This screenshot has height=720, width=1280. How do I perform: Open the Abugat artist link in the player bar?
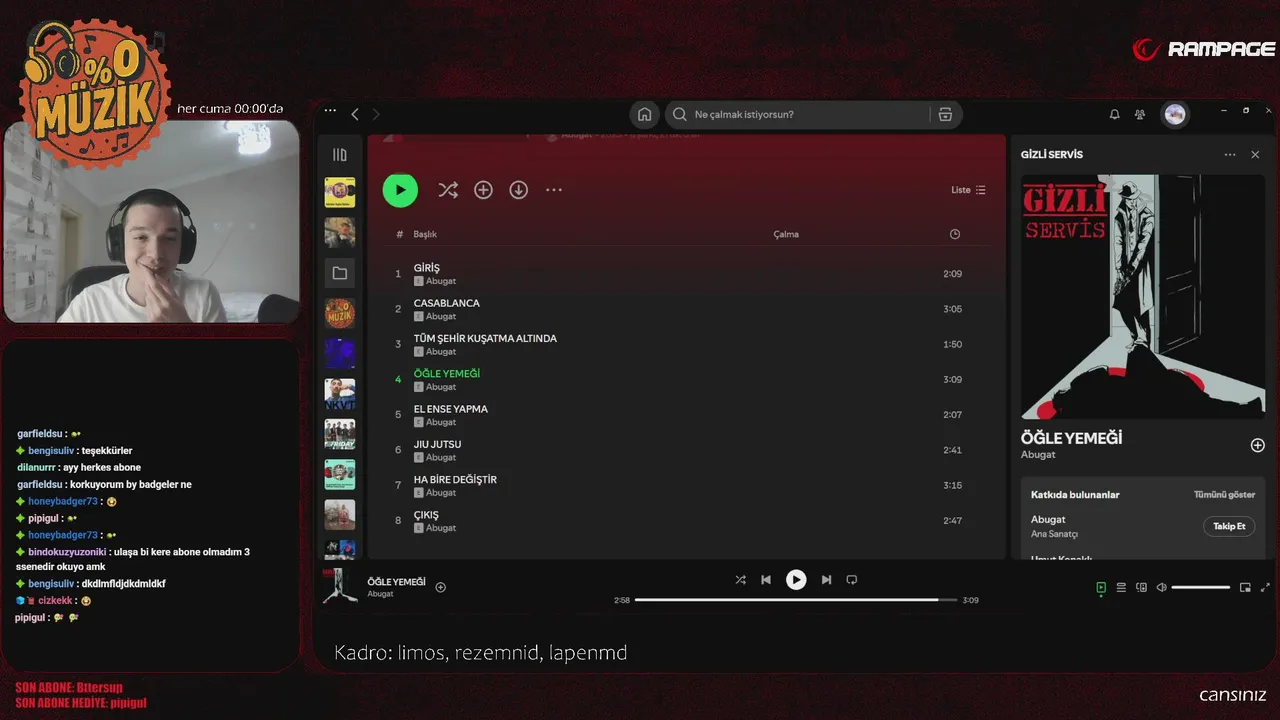pyautogui.click(x=380, y=594)
